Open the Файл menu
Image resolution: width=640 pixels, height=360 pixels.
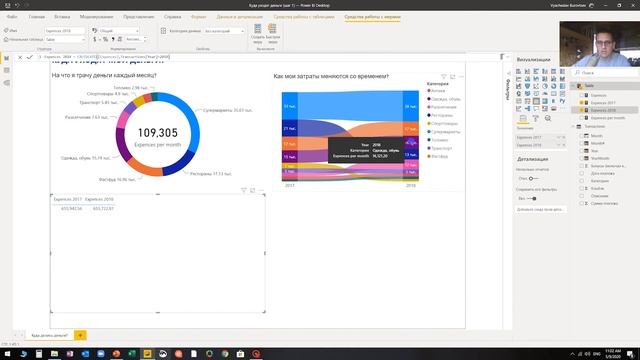pos(12,17)
